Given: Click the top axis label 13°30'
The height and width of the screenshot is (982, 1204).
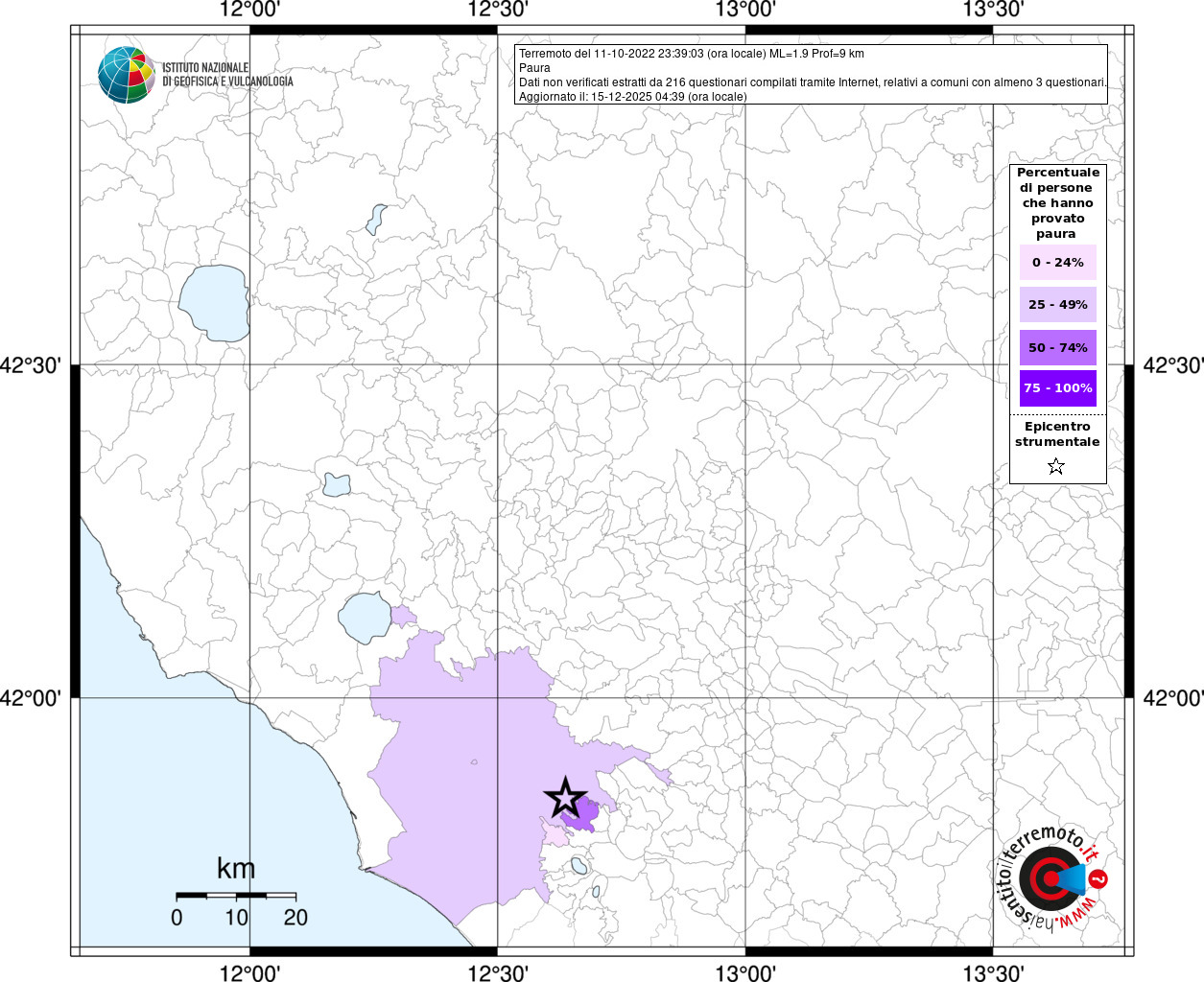Looking at the screenshot, I should coord(993,10).
